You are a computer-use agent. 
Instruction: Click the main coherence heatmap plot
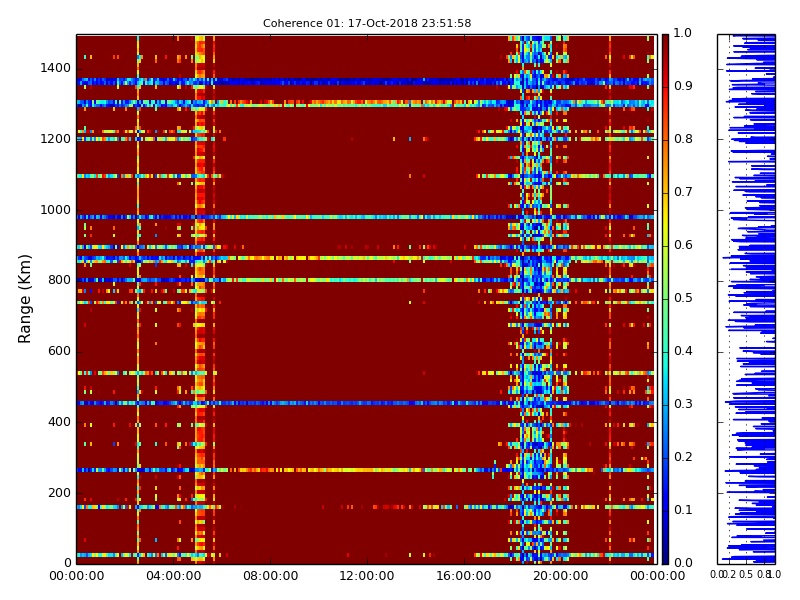366,299
